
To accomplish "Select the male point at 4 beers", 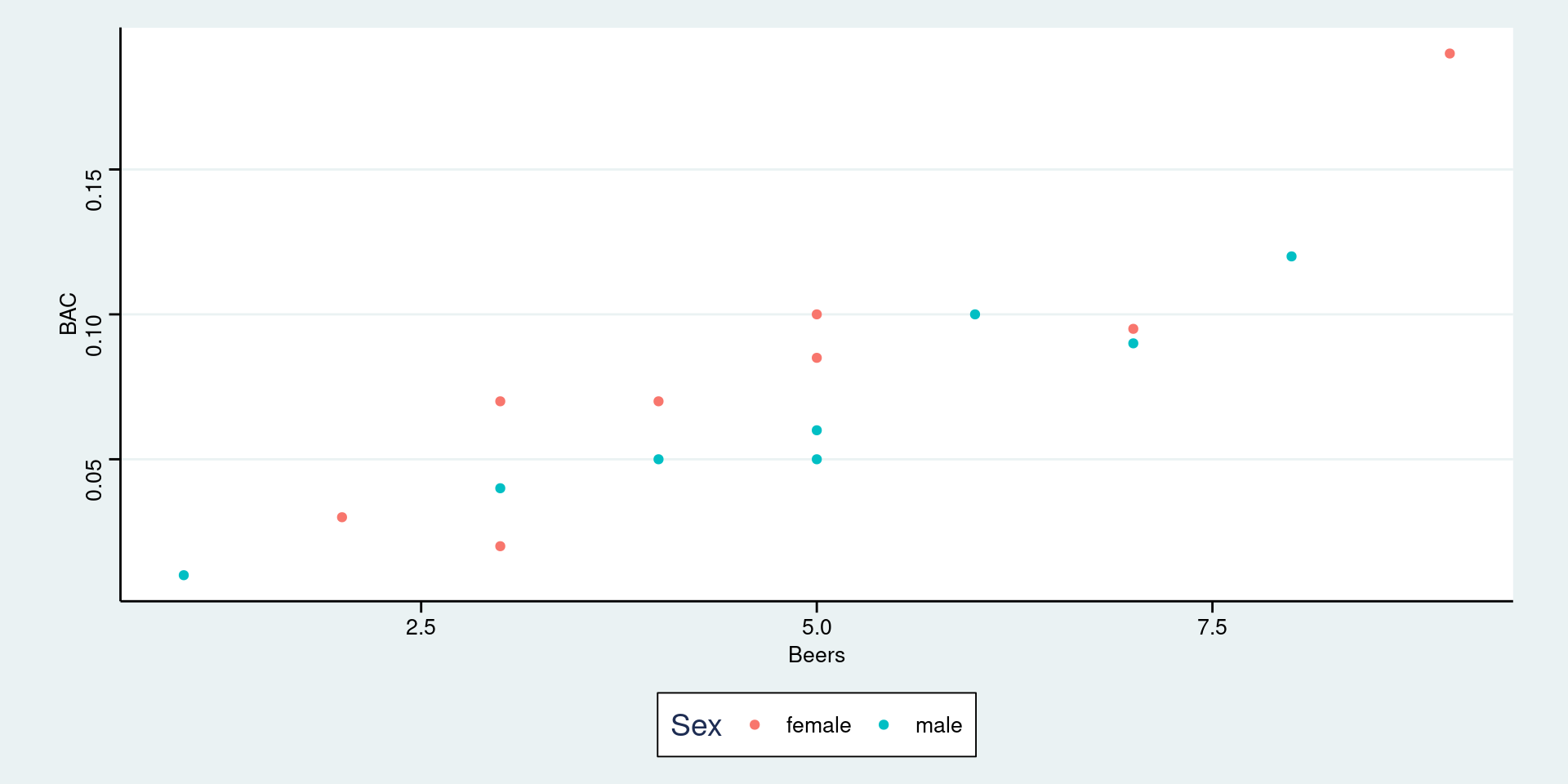I will click(x=658, y=459).
